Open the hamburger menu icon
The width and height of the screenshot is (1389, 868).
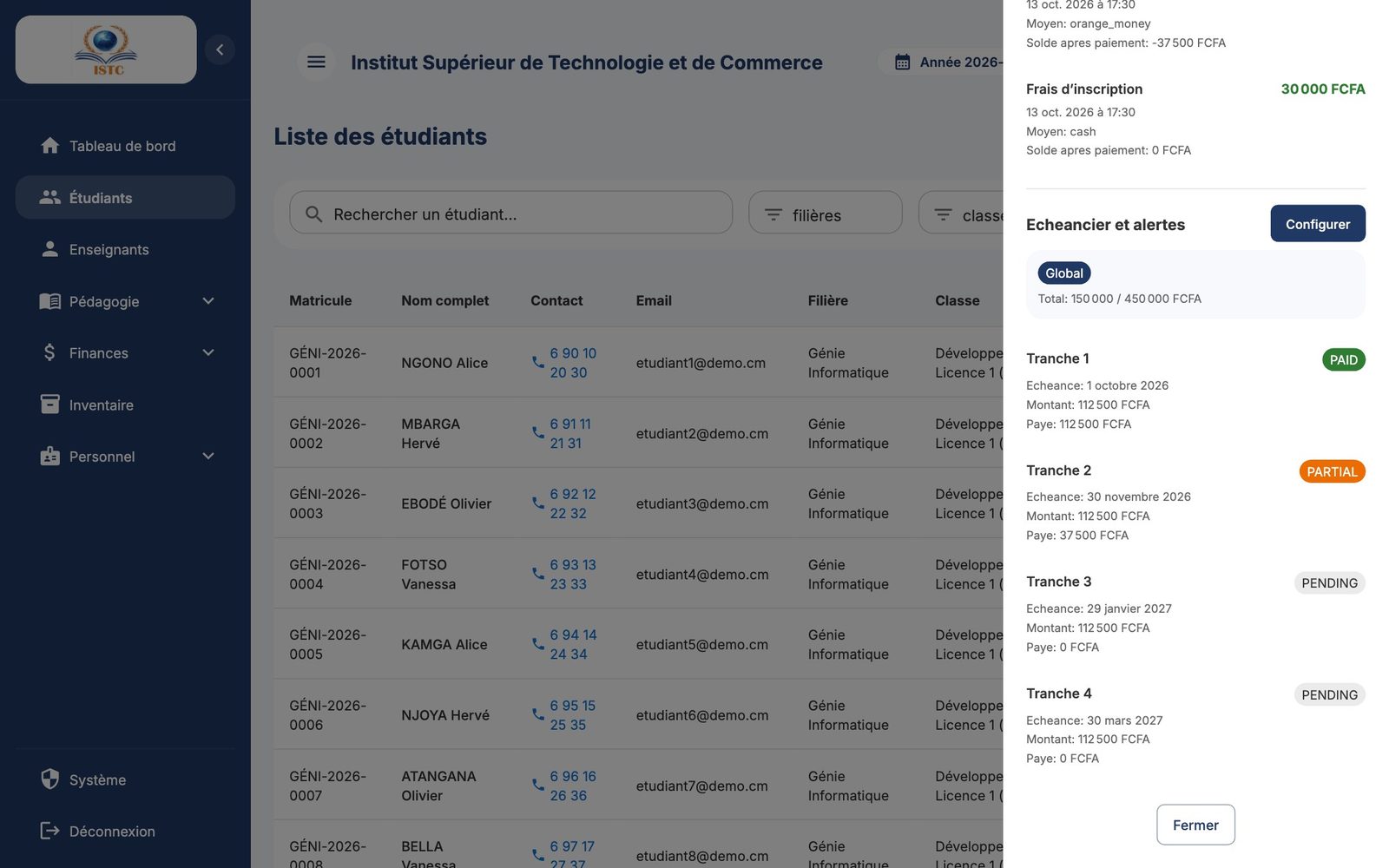[316, 62]
